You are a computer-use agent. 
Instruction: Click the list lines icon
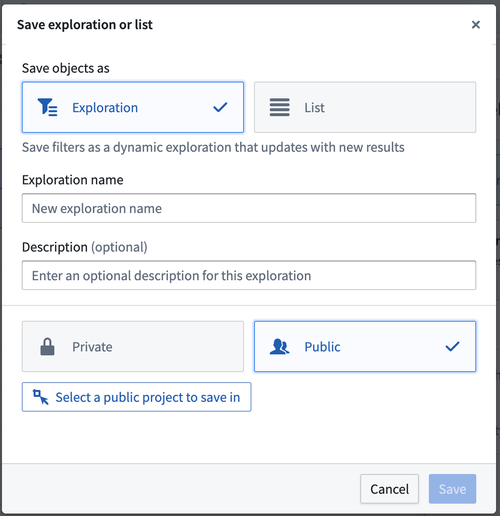(x=279, y=107)
